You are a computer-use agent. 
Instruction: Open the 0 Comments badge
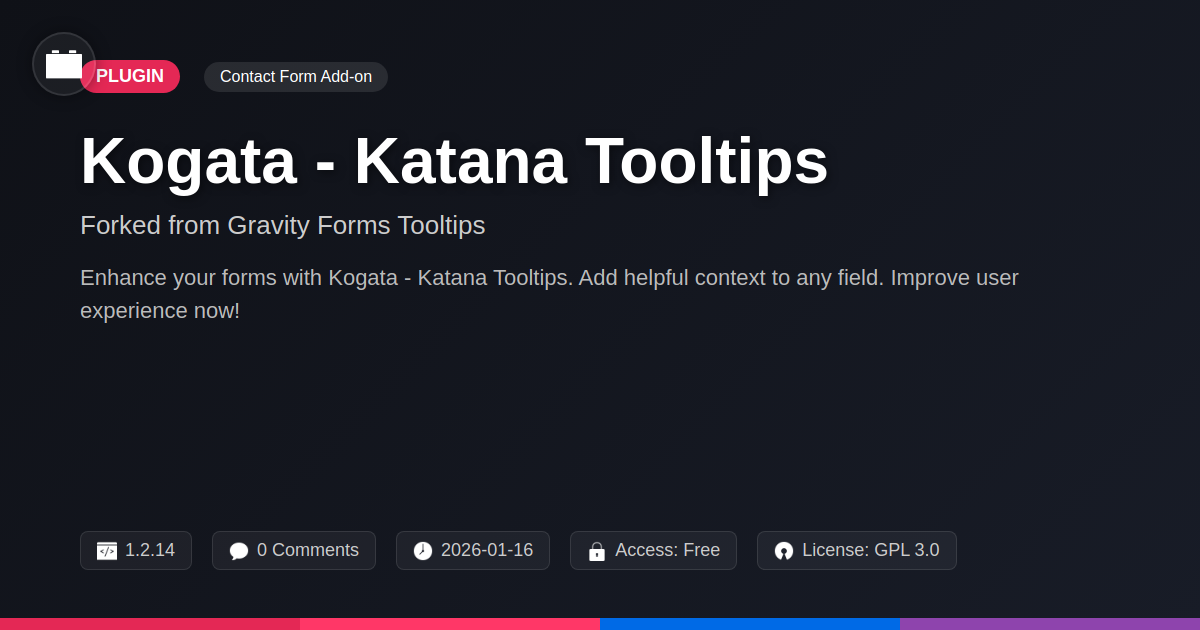click(x=294, y=551)
